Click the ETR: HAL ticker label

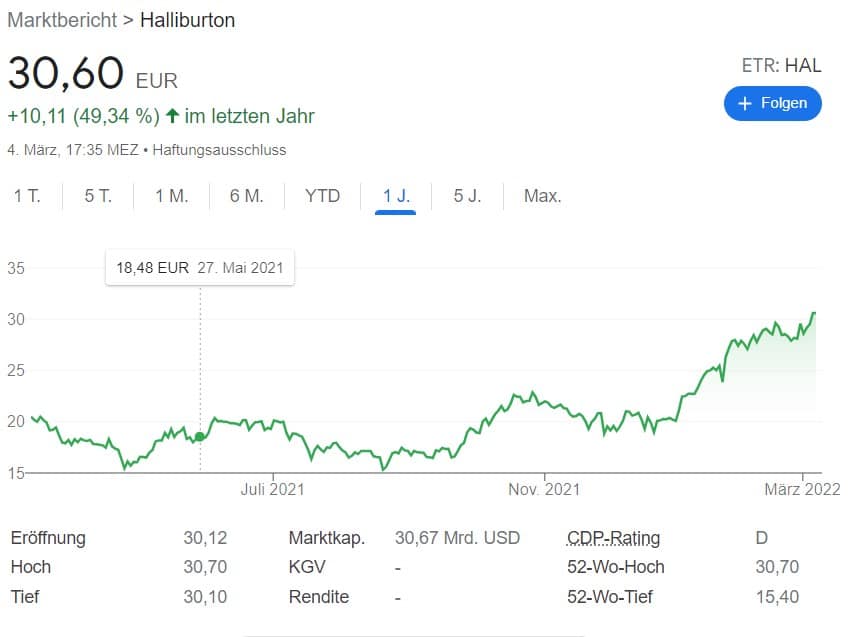(x=781, y=65)
